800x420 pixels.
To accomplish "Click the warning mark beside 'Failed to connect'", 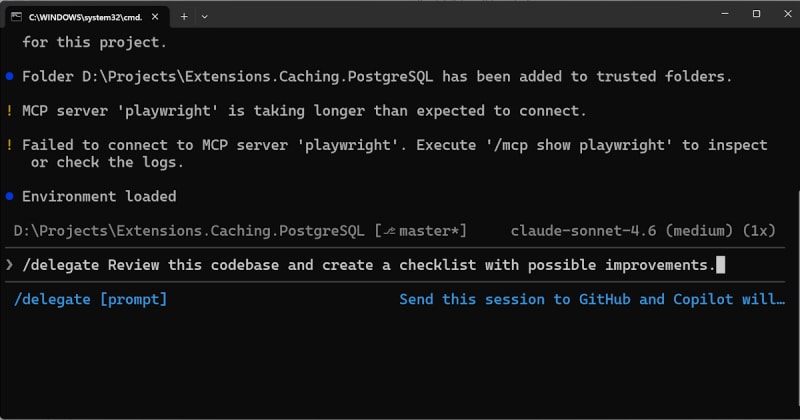I will click(x=9, y=145).
